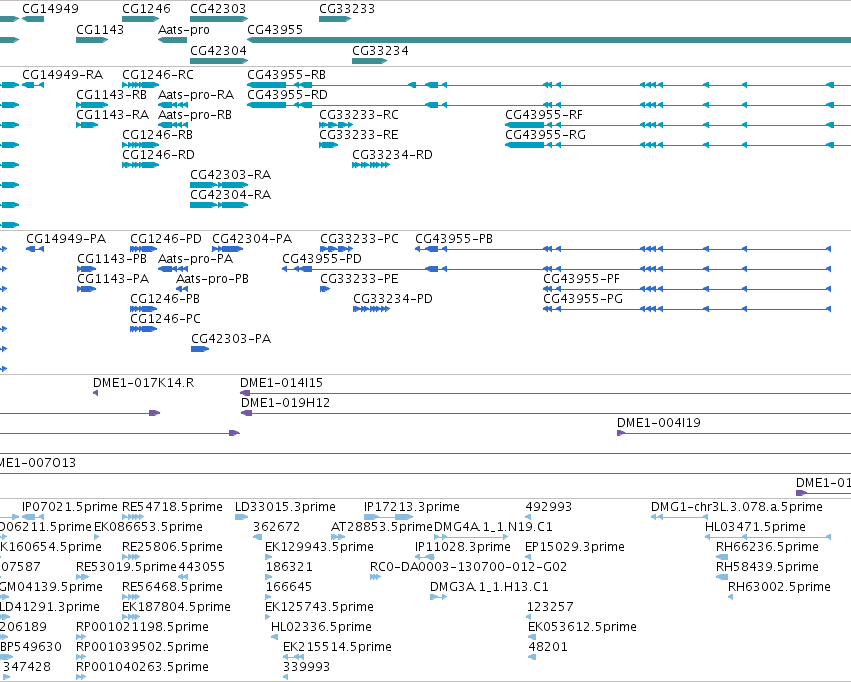Select the CG42303 gene label
Screen dimensions: 851x682
(x=218, y=9)
